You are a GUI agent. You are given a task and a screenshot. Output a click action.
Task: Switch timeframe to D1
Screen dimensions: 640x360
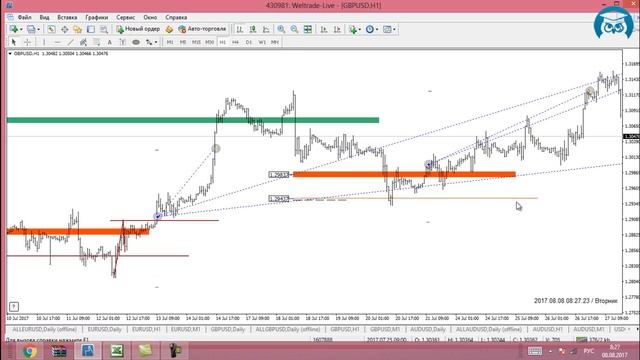(x=249, y=42)
